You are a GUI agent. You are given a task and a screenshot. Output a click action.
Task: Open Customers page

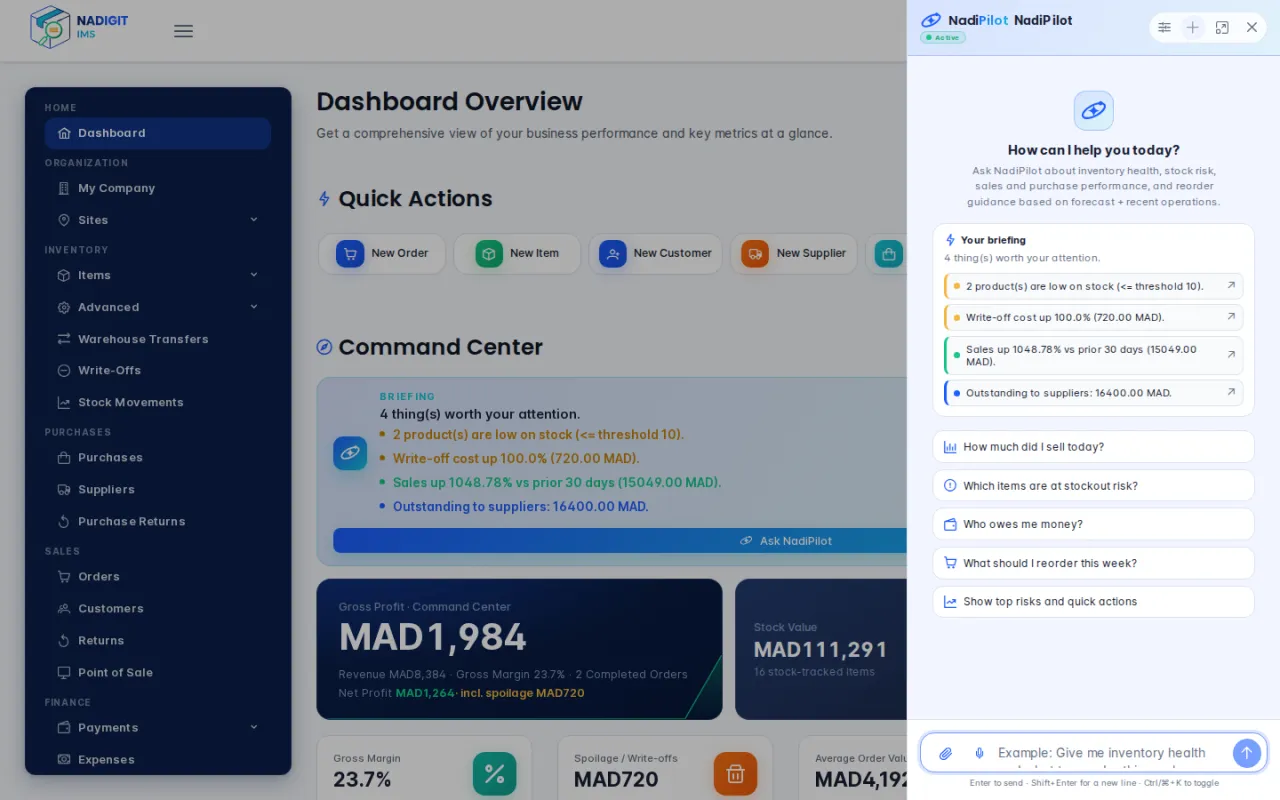(x=158, y=608)
